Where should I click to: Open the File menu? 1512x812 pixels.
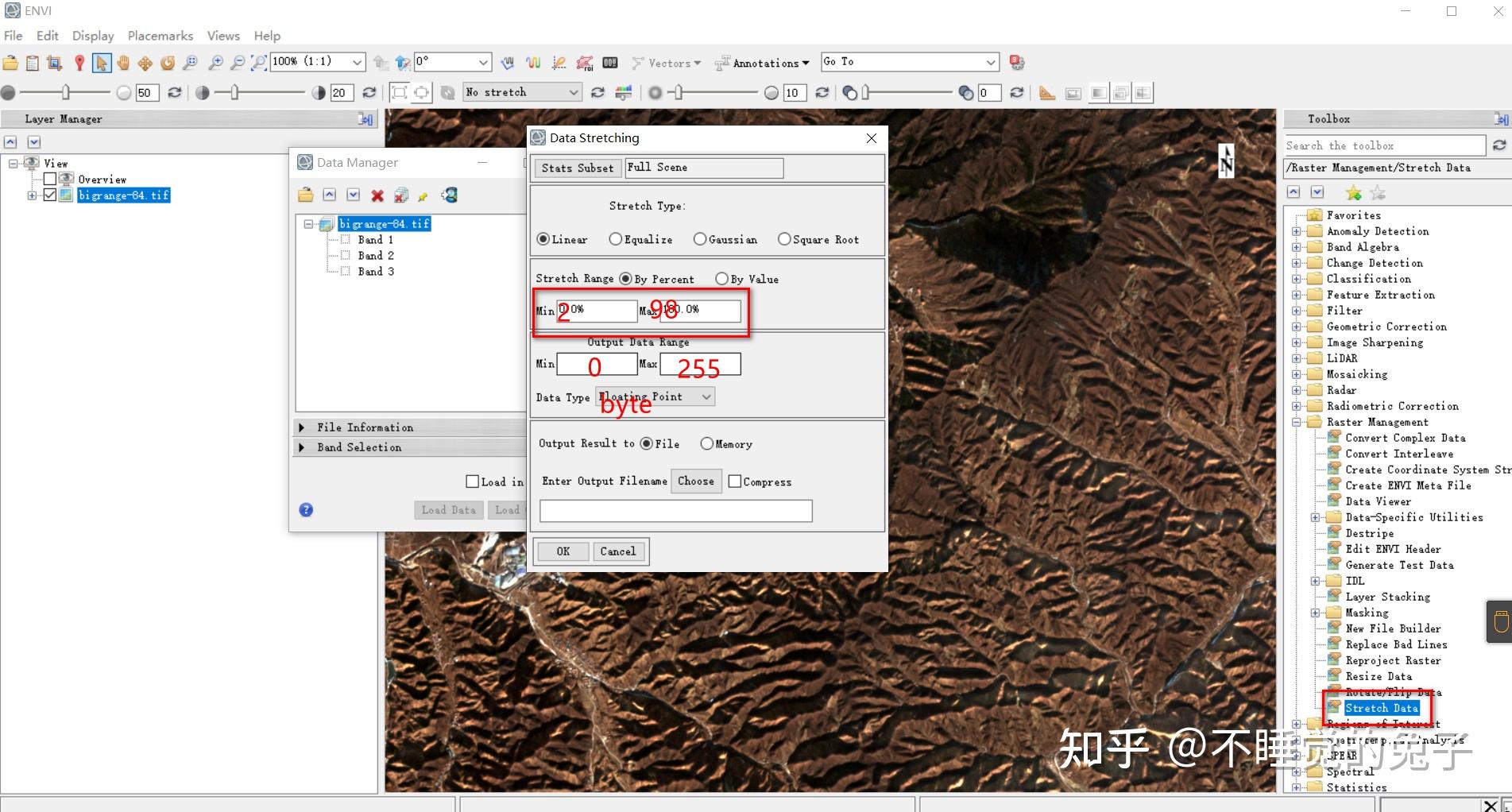tap(14, 36)
